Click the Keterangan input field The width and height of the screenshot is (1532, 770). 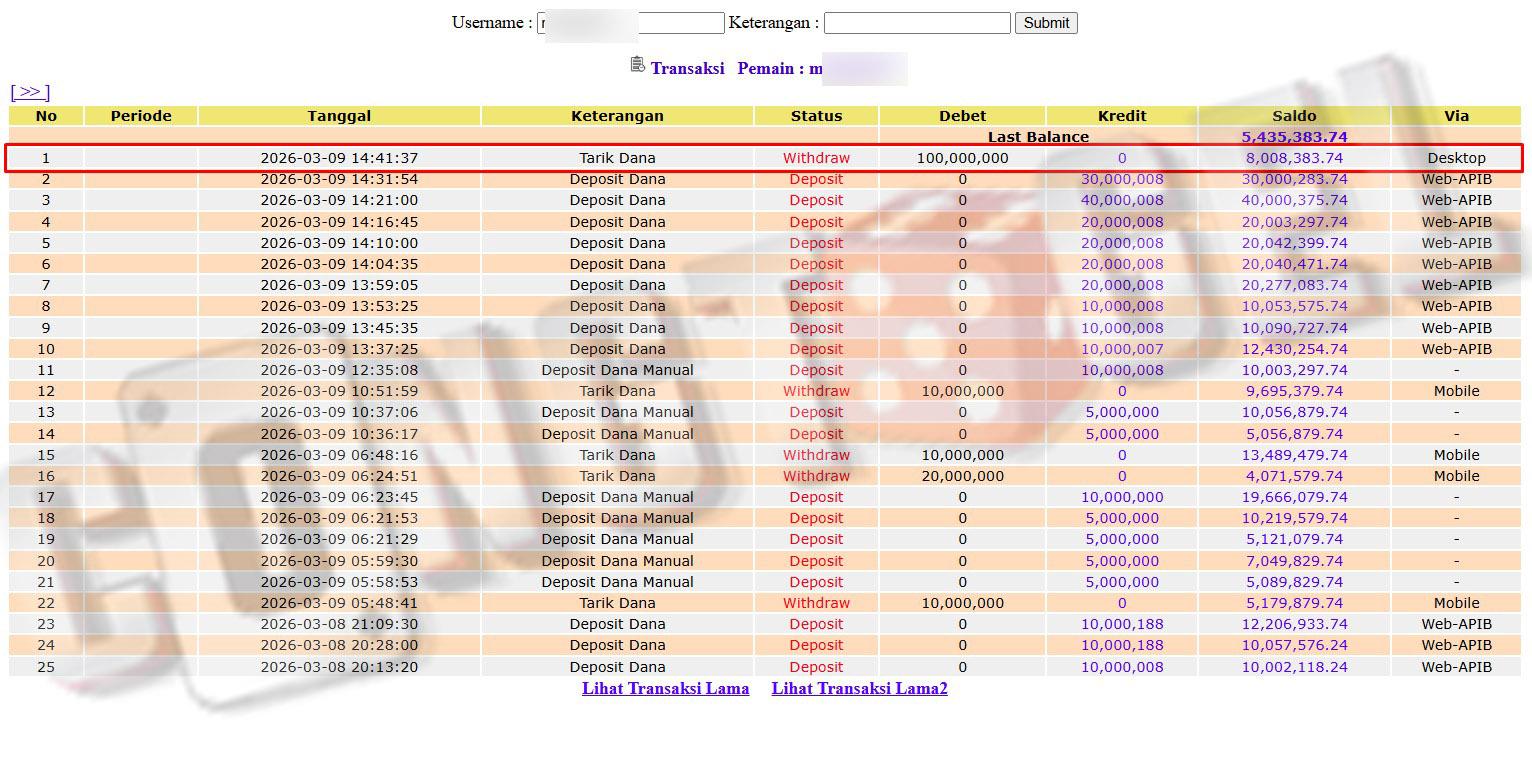[x=916, y=23]
